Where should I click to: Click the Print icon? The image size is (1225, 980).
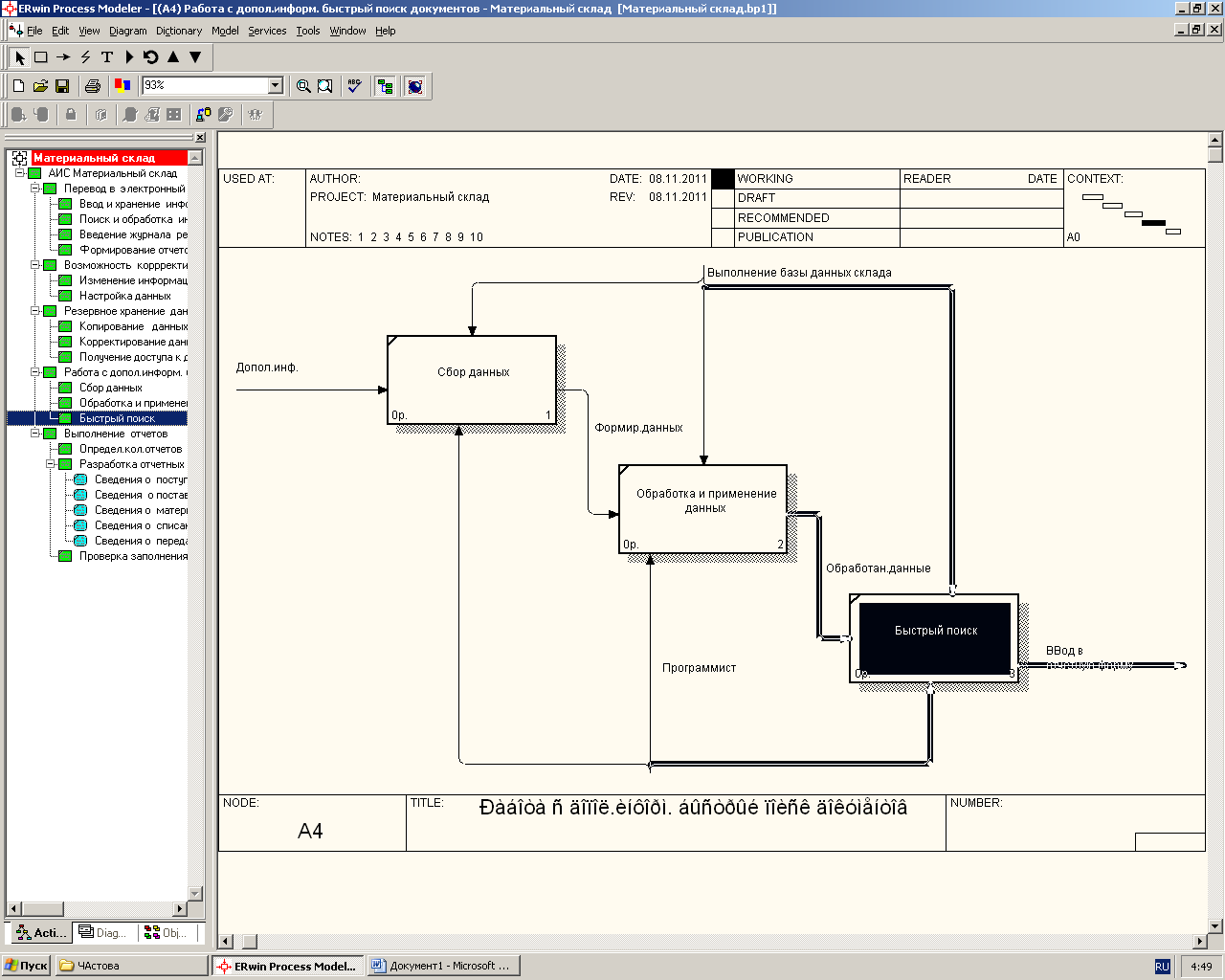click(x=92, y=86)
